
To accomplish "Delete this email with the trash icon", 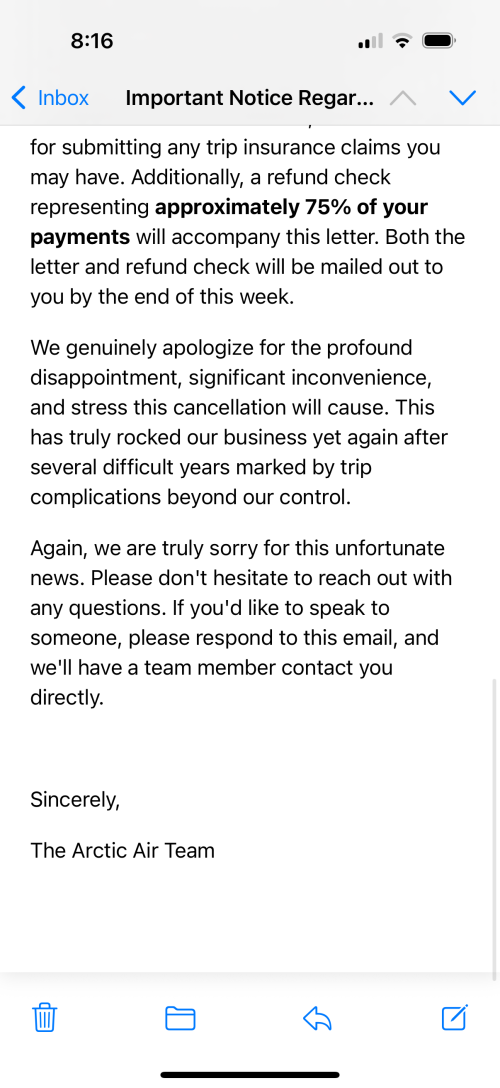I will 45,1018.
